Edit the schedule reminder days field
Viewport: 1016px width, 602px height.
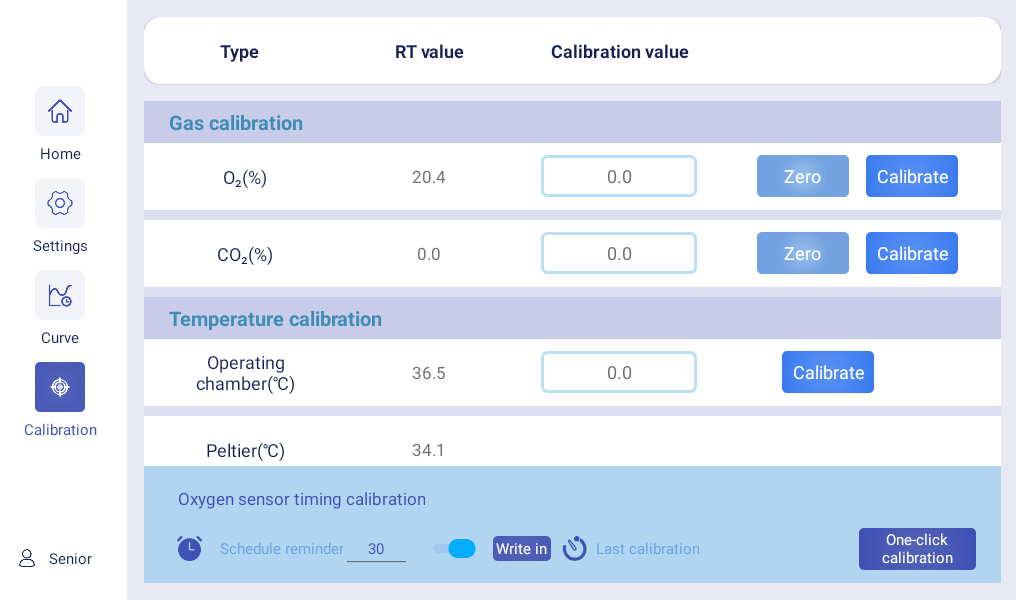376,549
